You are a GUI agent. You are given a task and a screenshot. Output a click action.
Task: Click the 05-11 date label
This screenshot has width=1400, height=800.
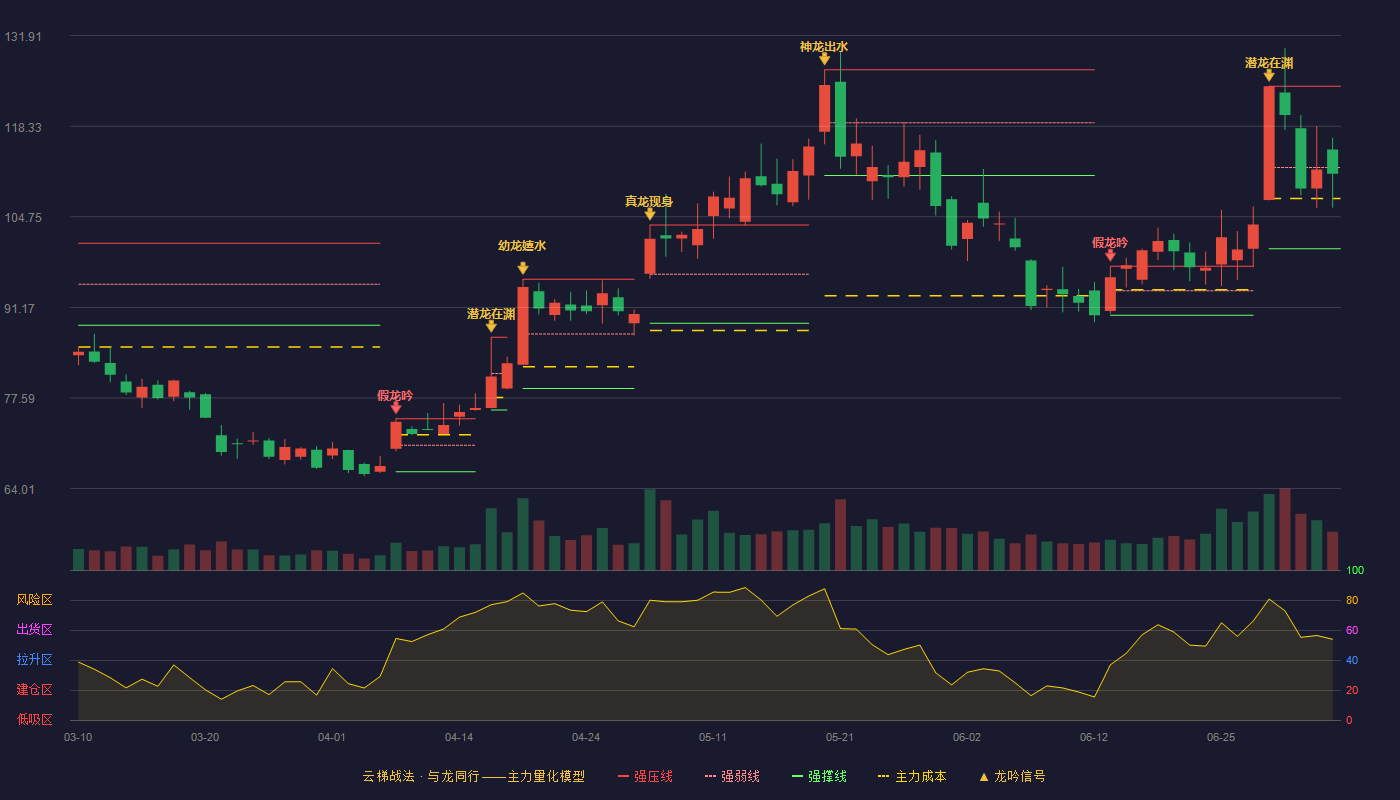(713, 737)
